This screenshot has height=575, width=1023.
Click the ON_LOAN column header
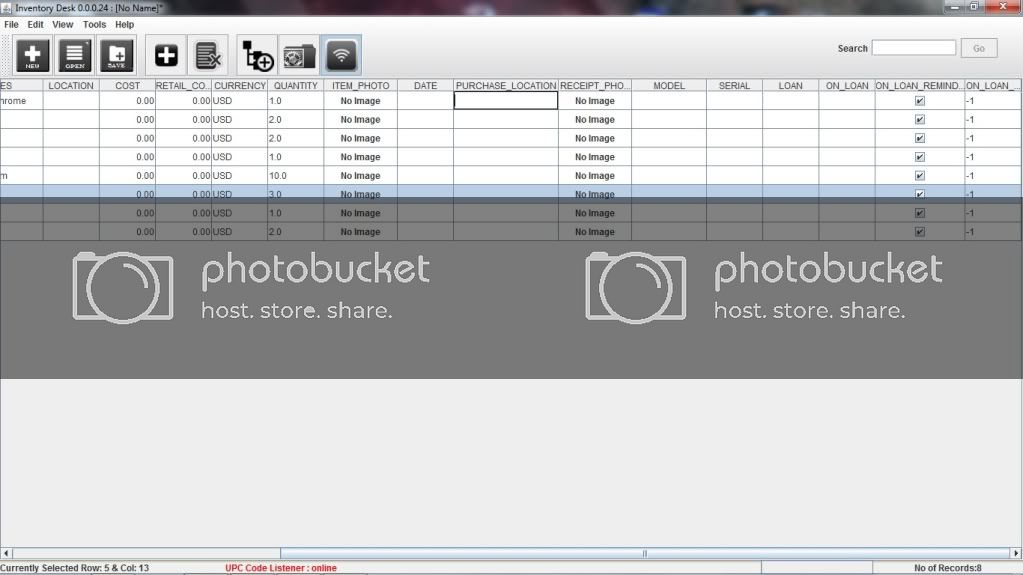click(847, 85)
